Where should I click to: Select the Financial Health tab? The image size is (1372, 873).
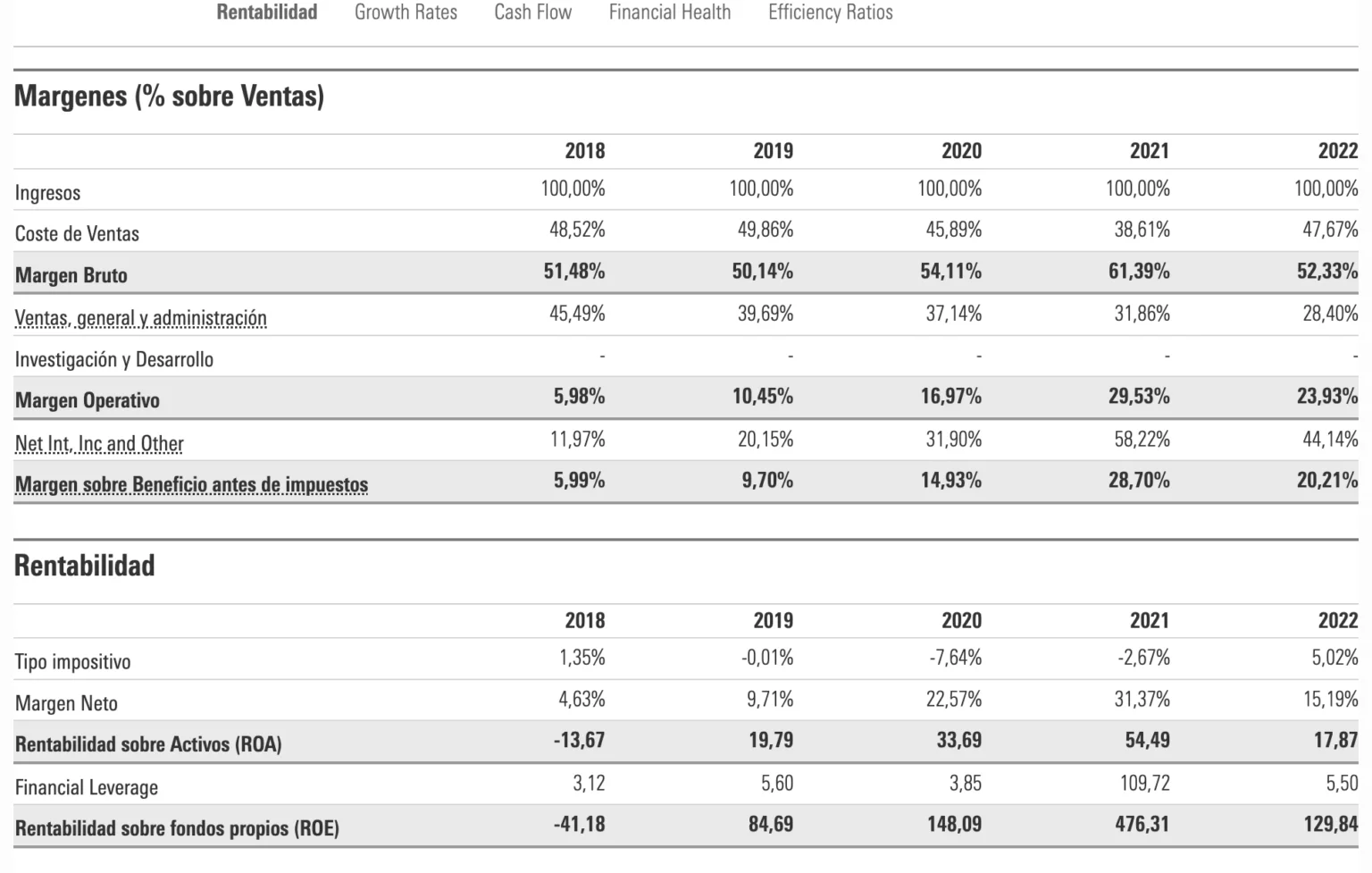tap(669, 13)
